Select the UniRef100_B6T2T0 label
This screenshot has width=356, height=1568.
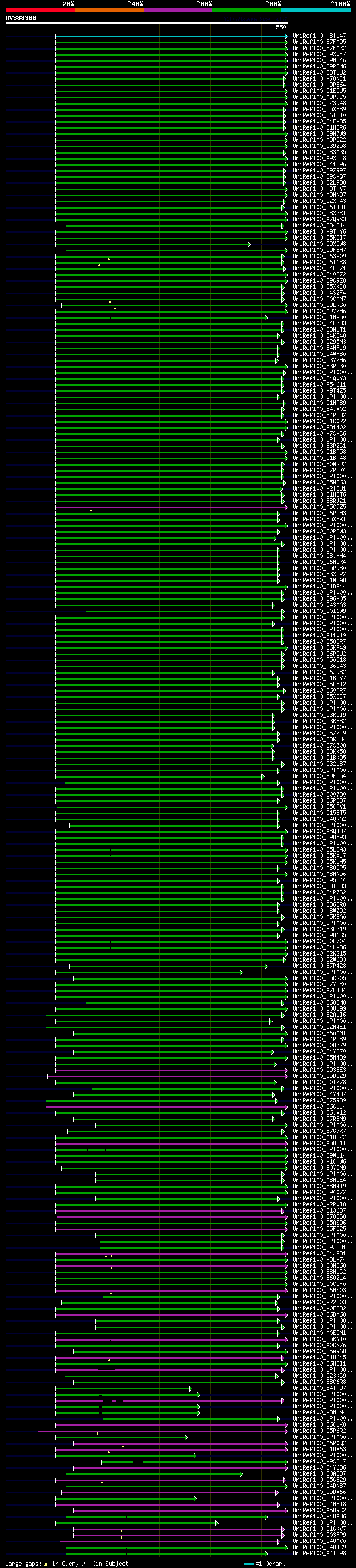pyautogui.click(x=319, y=116)
